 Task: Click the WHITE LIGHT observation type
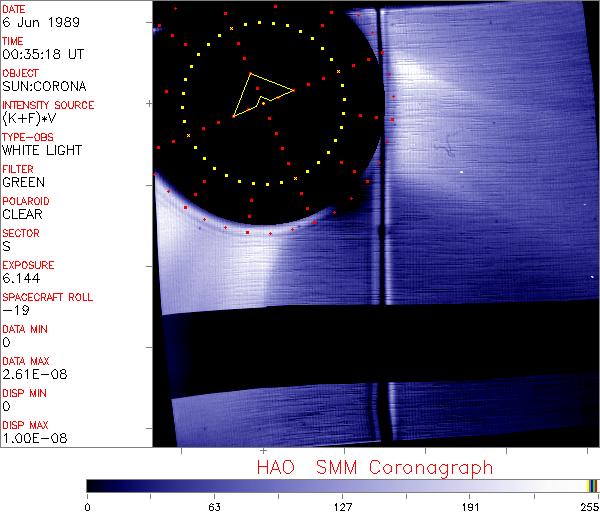tap(41, 150)
